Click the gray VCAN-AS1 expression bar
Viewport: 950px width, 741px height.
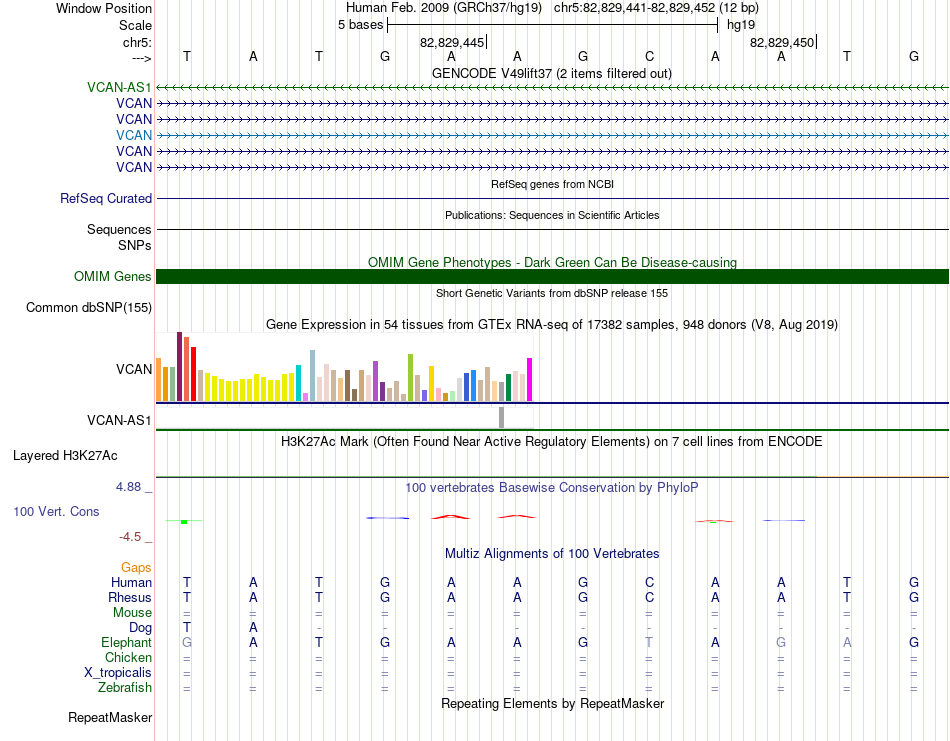tap(501, 417)
